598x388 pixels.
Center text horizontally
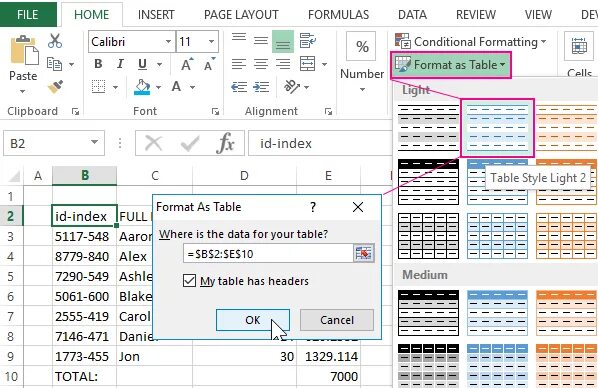tap(261, 64)
